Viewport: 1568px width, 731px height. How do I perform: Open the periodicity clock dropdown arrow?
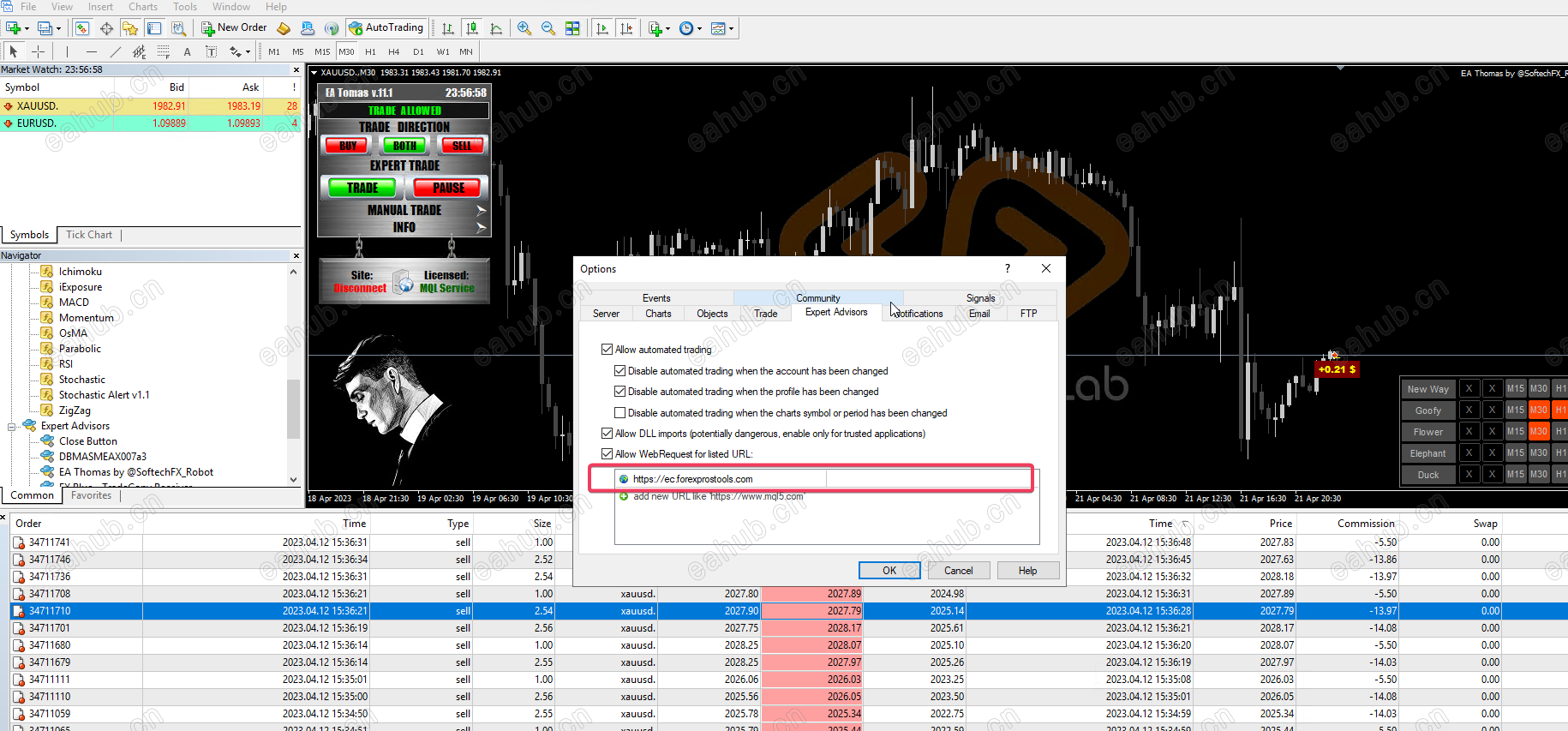699,29
